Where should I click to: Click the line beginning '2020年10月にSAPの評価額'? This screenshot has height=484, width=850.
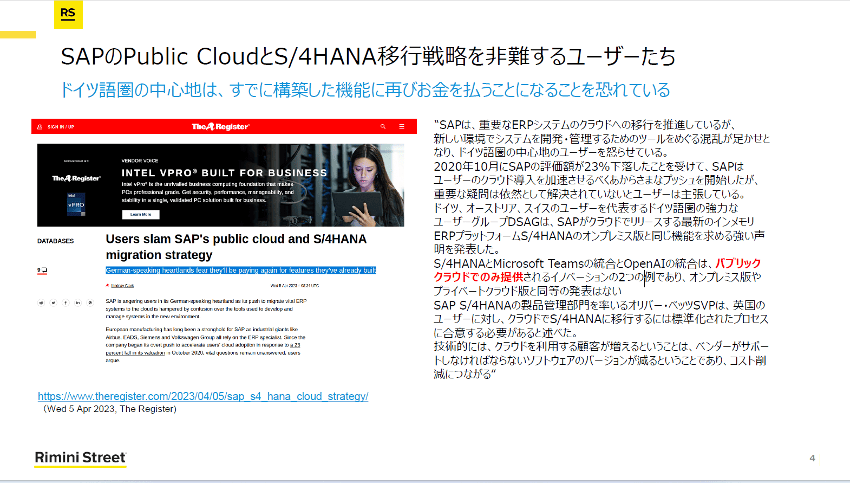coord(589,166)
